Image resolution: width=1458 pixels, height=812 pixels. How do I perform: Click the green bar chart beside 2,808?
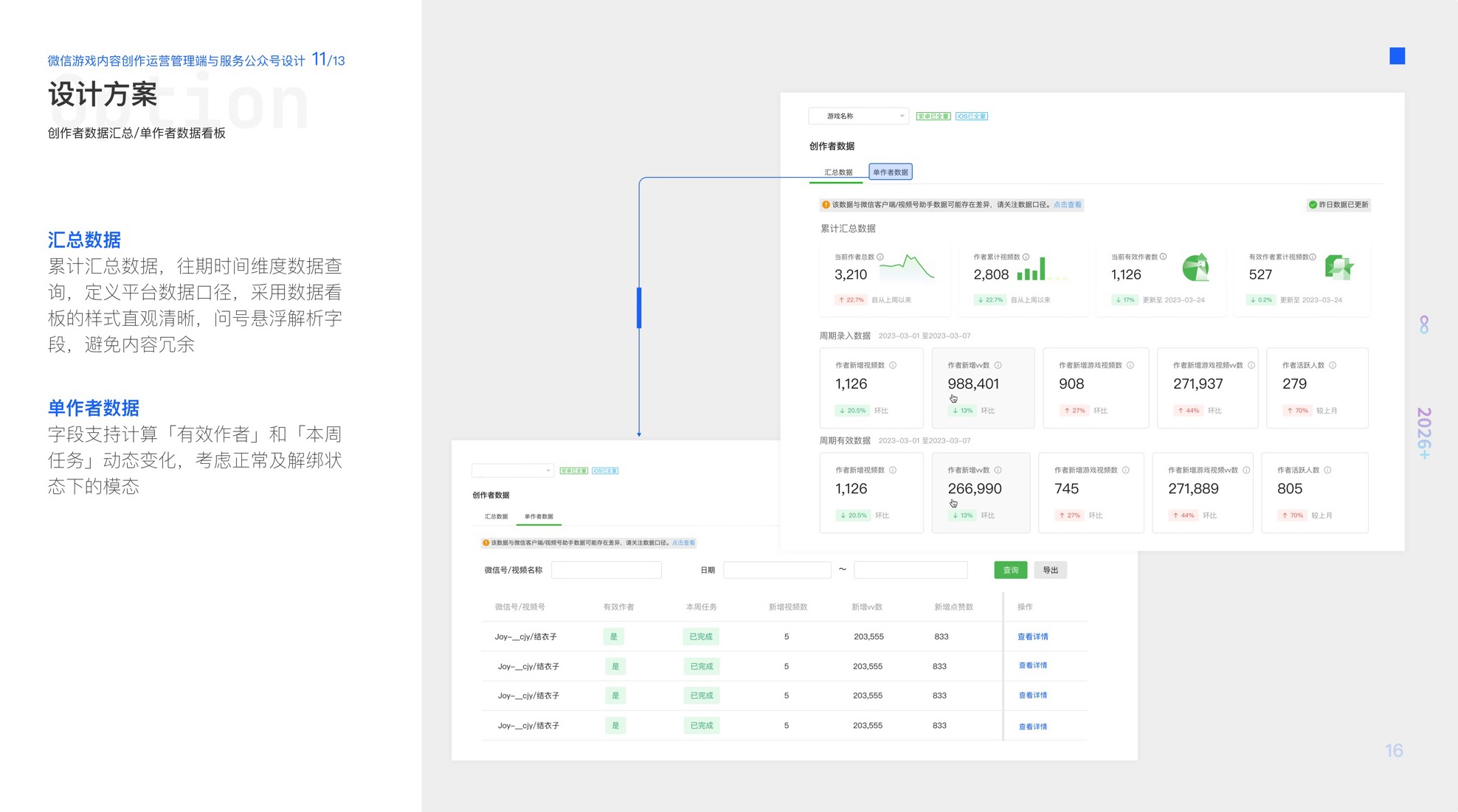click(1032, 269)
